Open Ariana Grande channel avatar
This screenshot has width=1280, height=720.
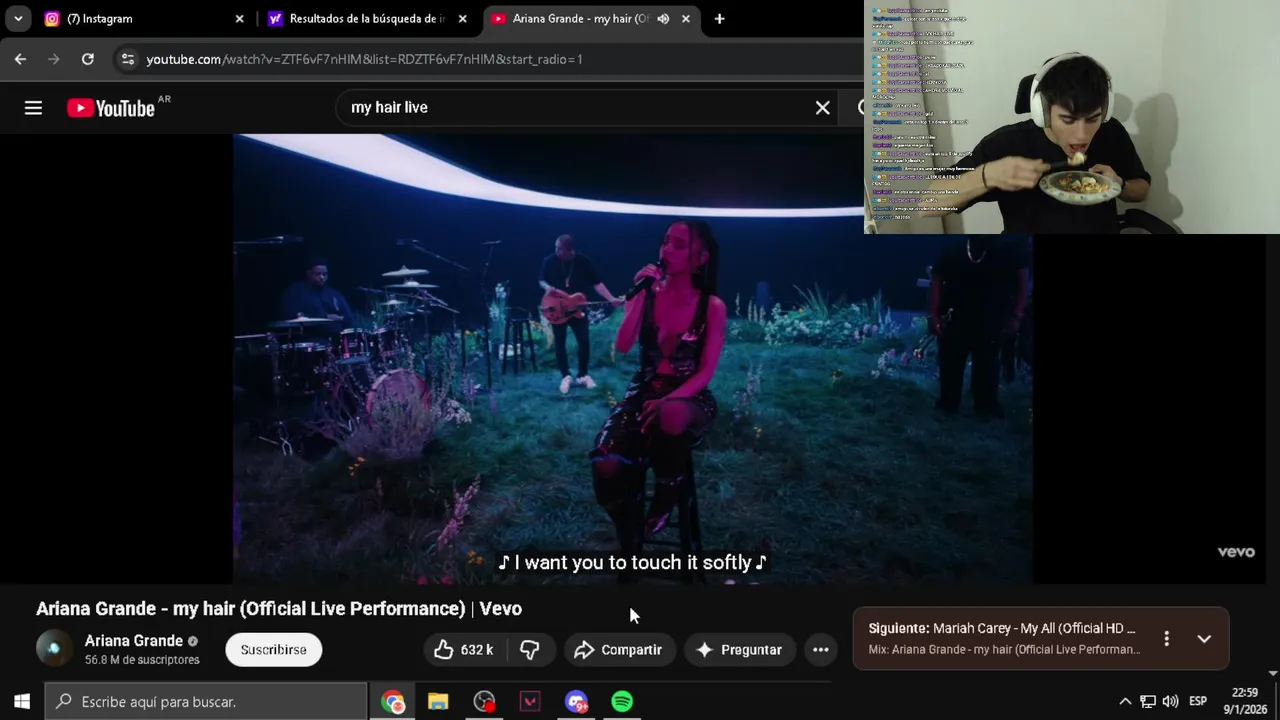[54, 649]
